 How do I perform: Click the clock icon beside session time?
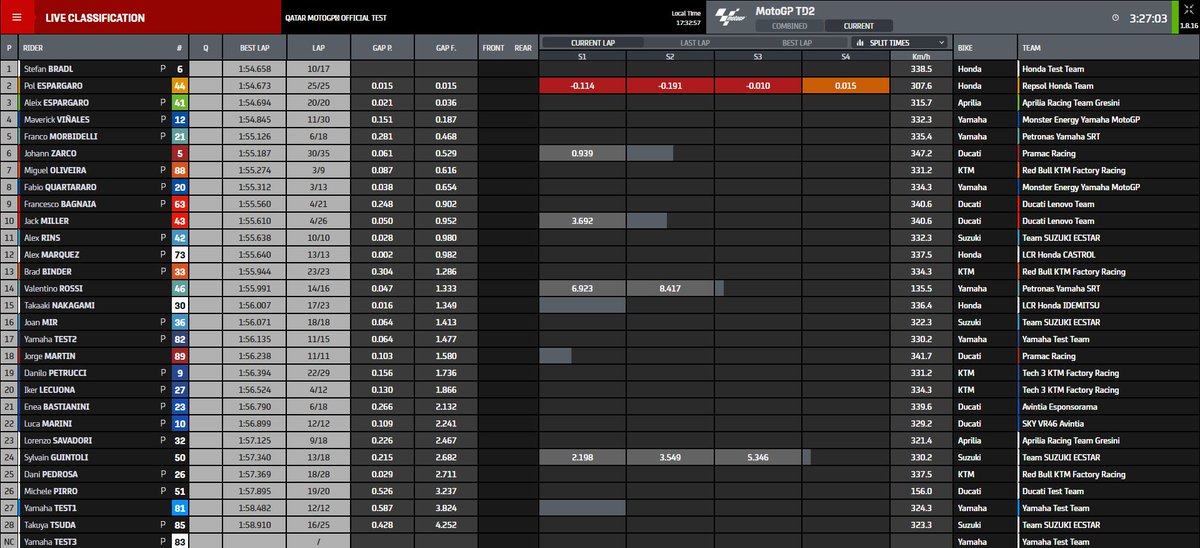point(1115,17)
